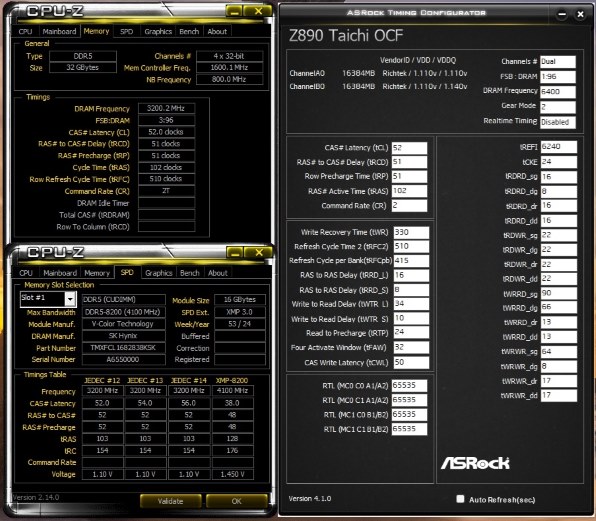Click the tWRWR_dd field

pyautogui.click(x=559, y=395)
